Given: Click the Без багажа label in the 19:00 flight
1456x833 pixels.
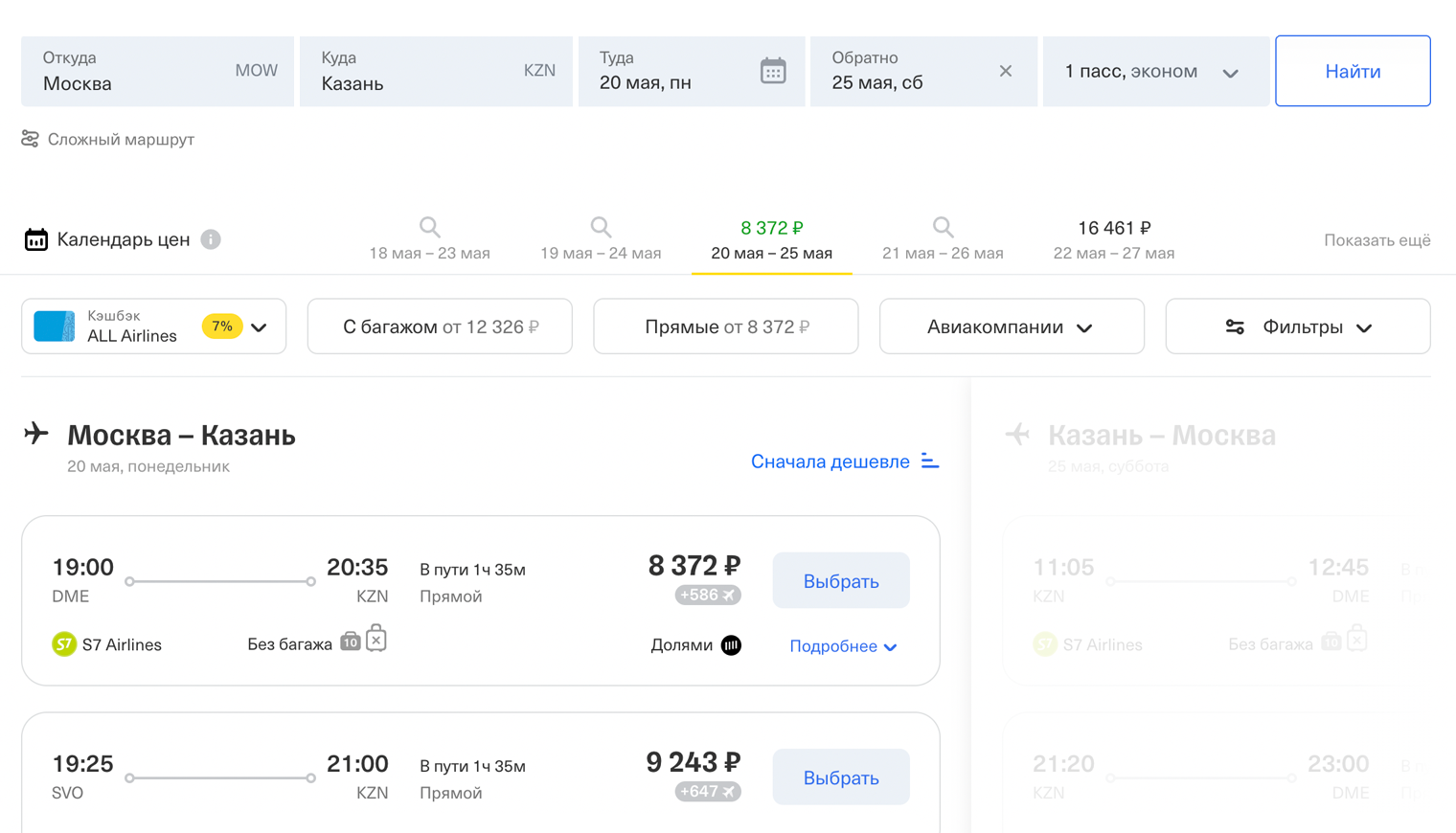Looking at the screenshot, I should 289,644.
